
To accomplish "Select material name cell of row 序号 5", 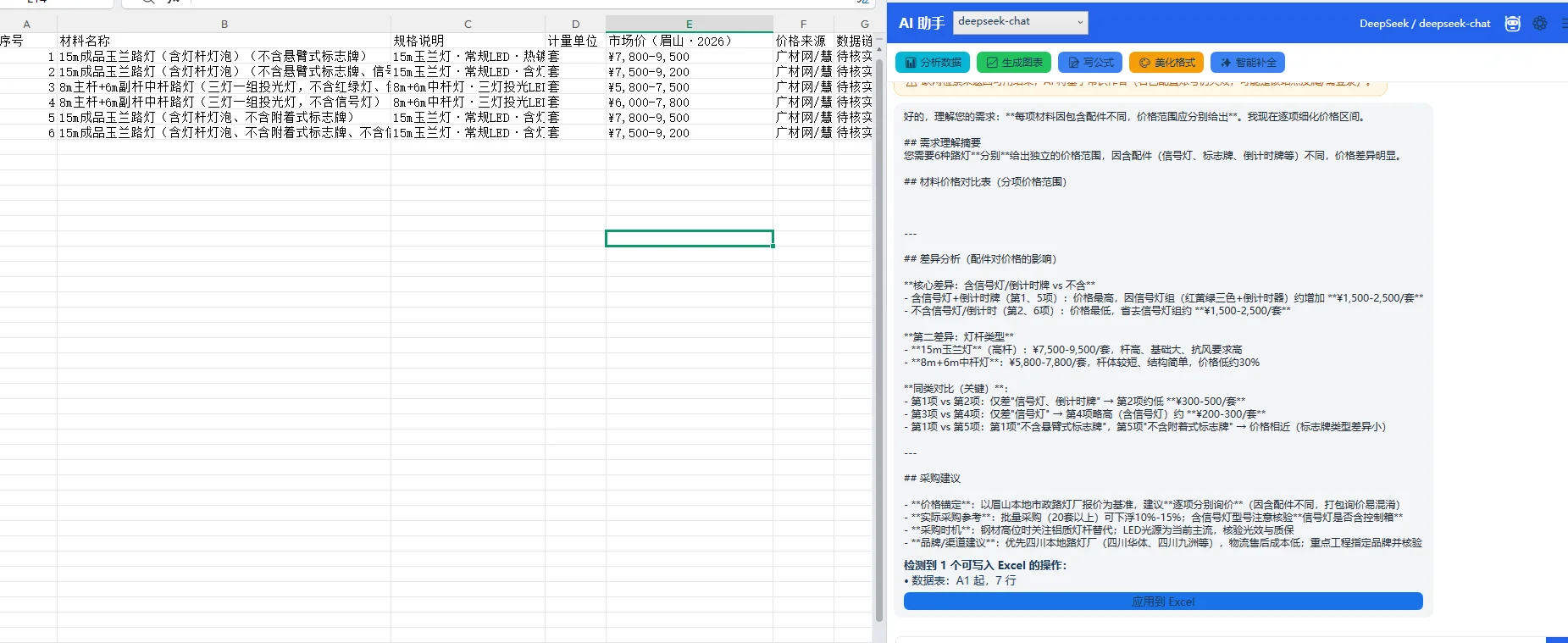I will [224, 118].
